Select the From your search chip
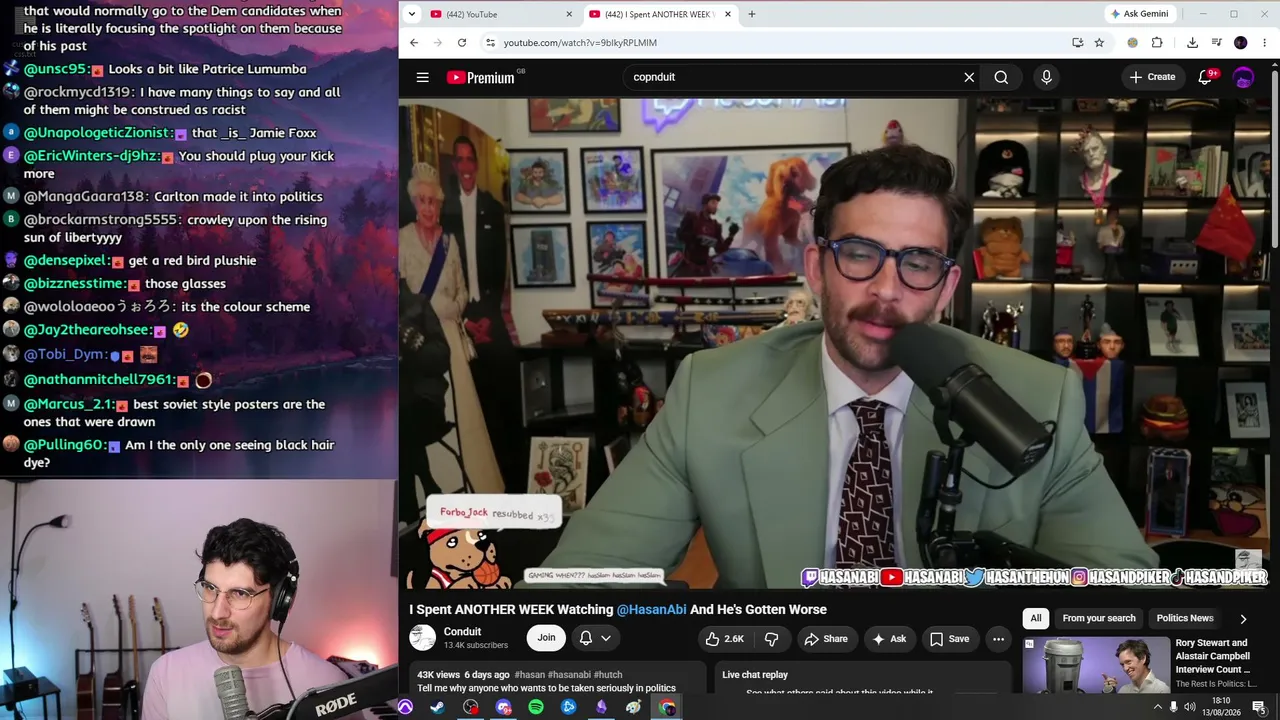Screen dimensions: 1280x720 tap(1099, 618)
